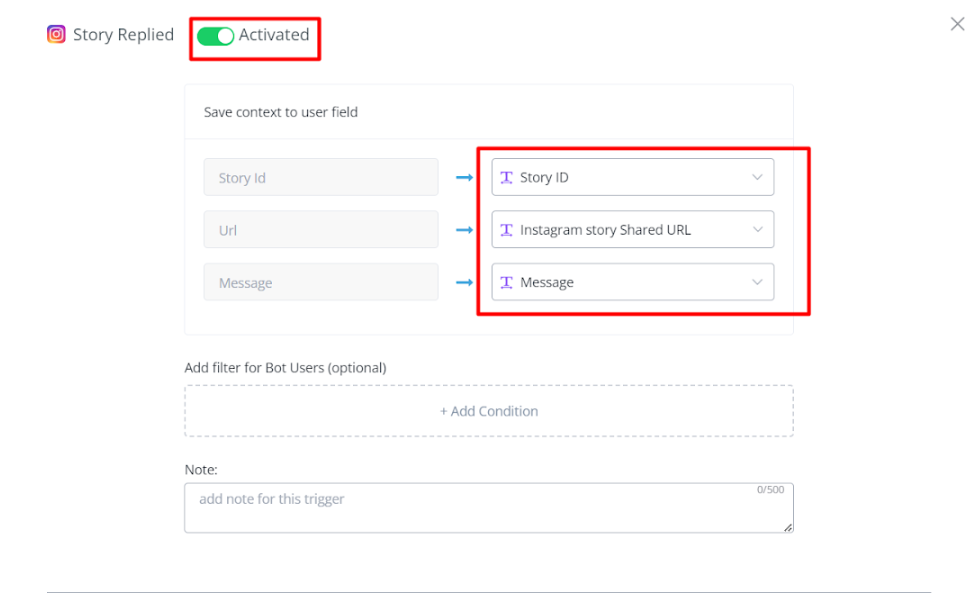The height and width of the screenshot is (598, 976).
Task: Click the note textarea resize handle
Action: coord(788,527)
